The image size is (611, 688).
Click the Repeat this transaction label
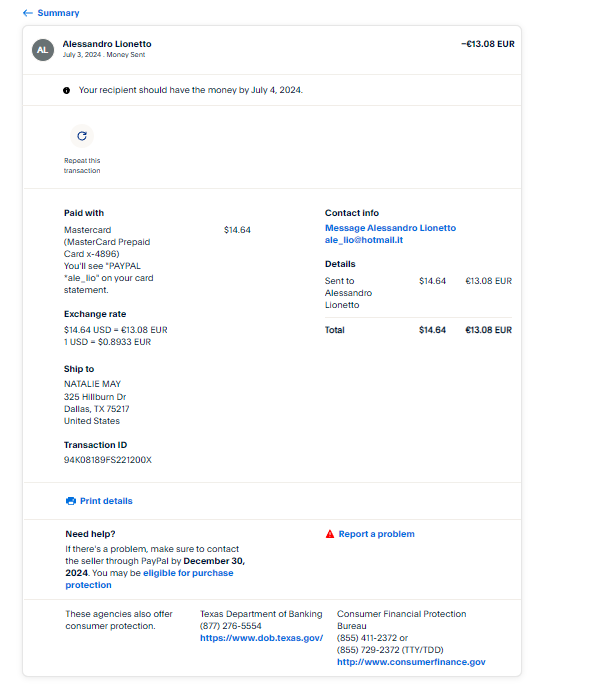[x=82, y=165]
